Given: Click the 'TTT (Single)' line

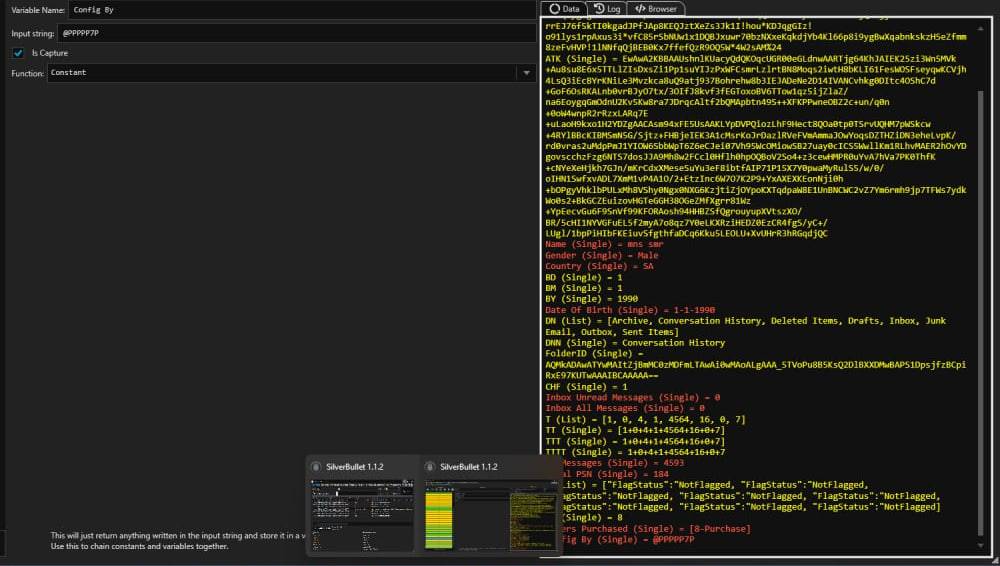Looking at the screenshot, I should 635,441.
